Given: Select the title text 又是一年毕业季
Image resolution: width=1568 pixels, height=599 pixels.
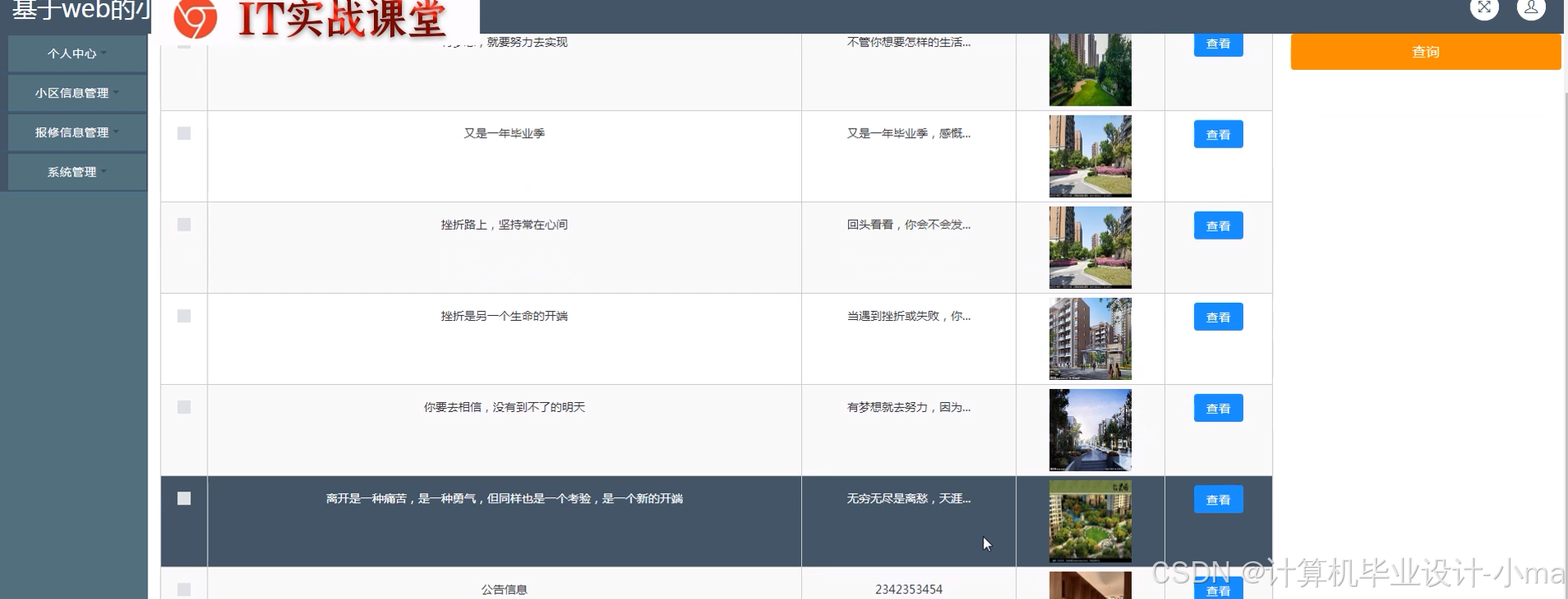Looking at the screenshot, I should point(504,133).
